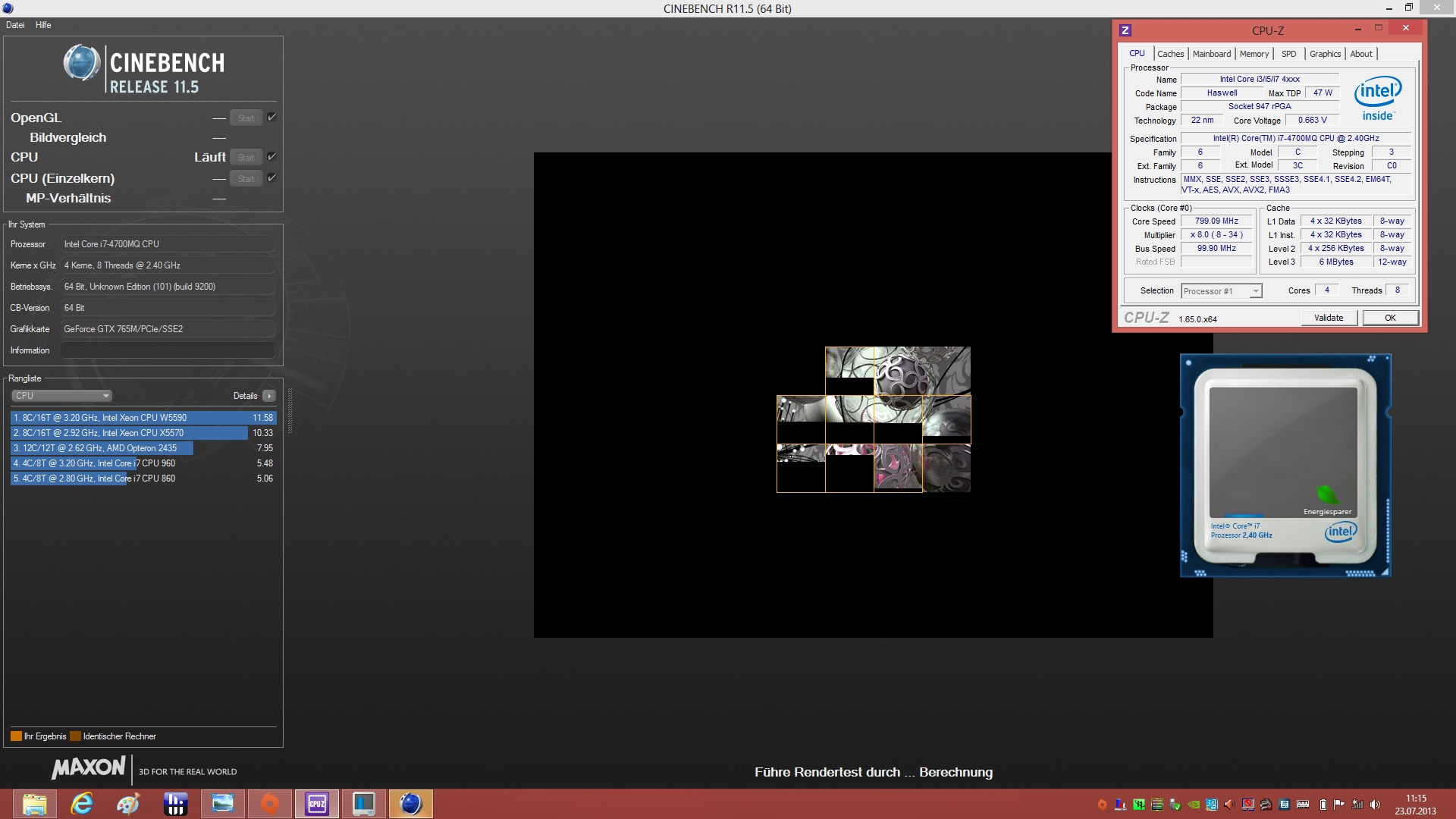Image resolution: width=1456 pixels, height=819 pixels.
Task: Open the Datei menu
Action: [15, 25]
